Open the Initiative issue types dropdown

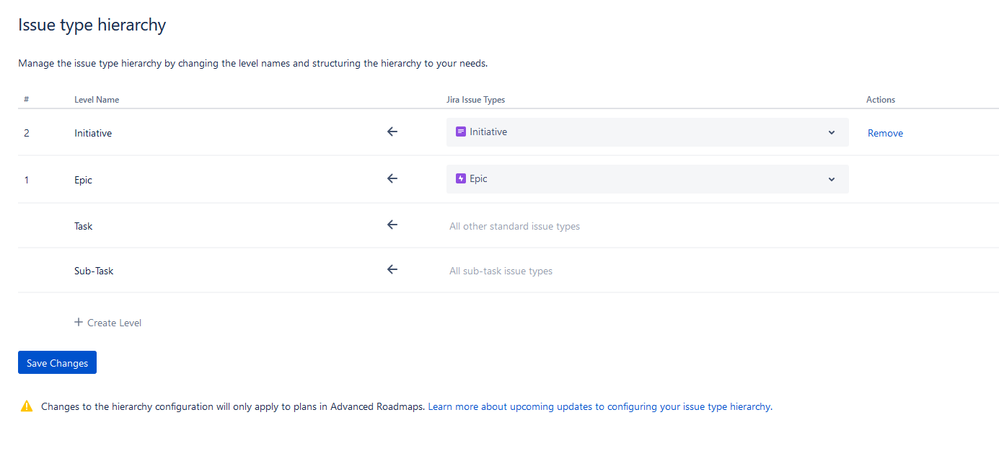tap(647, 132)
